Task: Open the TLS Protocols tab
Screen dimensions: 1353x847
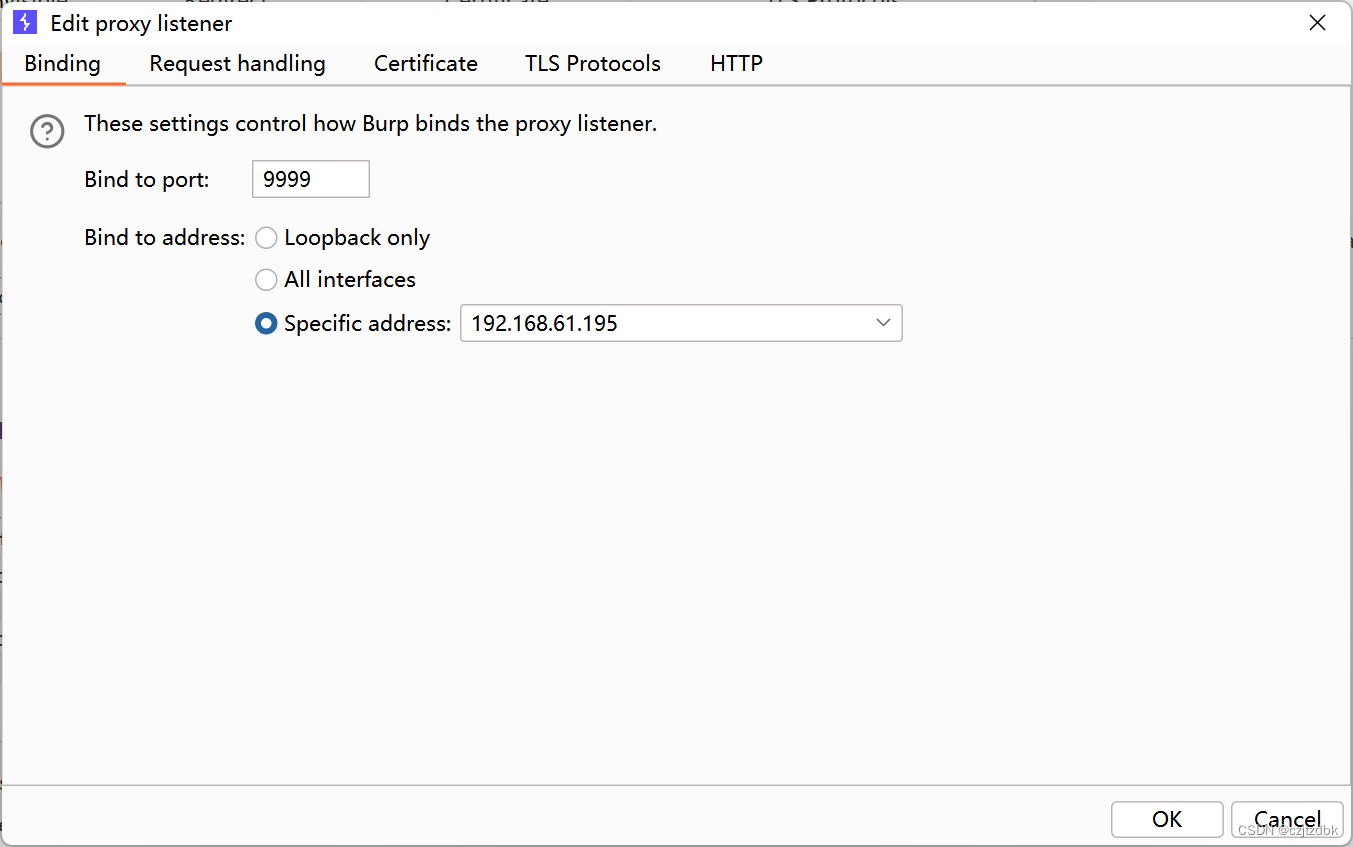Action: tap(593, 64)
